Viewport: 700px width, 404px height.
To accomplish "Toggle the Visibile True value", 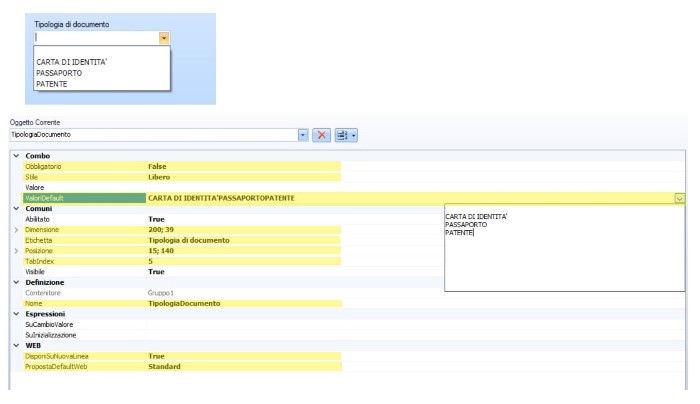I will tap(156, 272).
